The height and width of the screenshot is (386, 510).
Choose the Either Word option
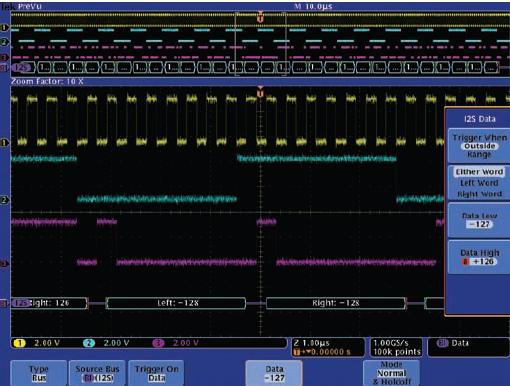coord(479,172)
